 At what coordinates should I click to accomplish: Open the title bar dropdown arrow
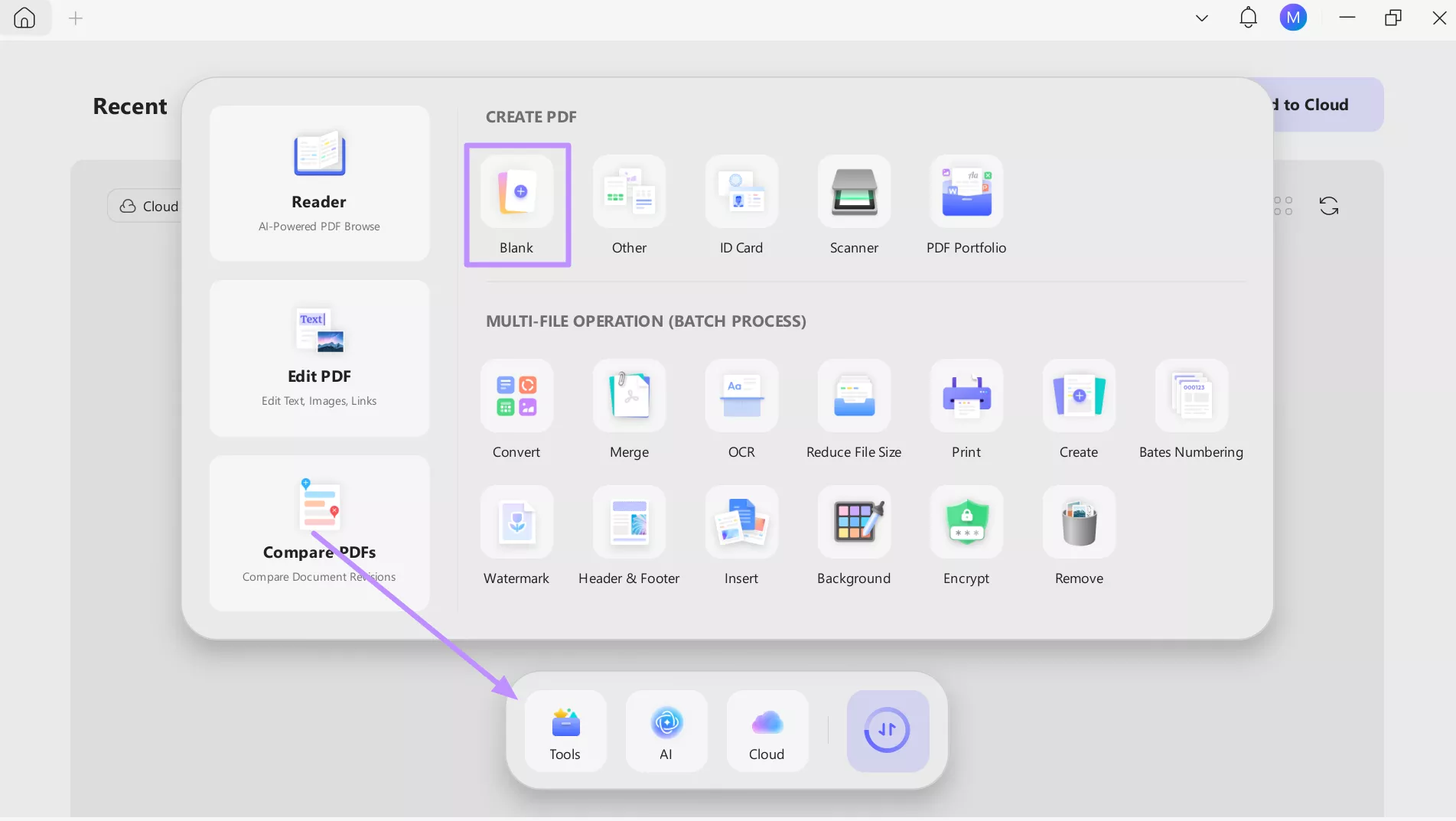(1200, 17)
